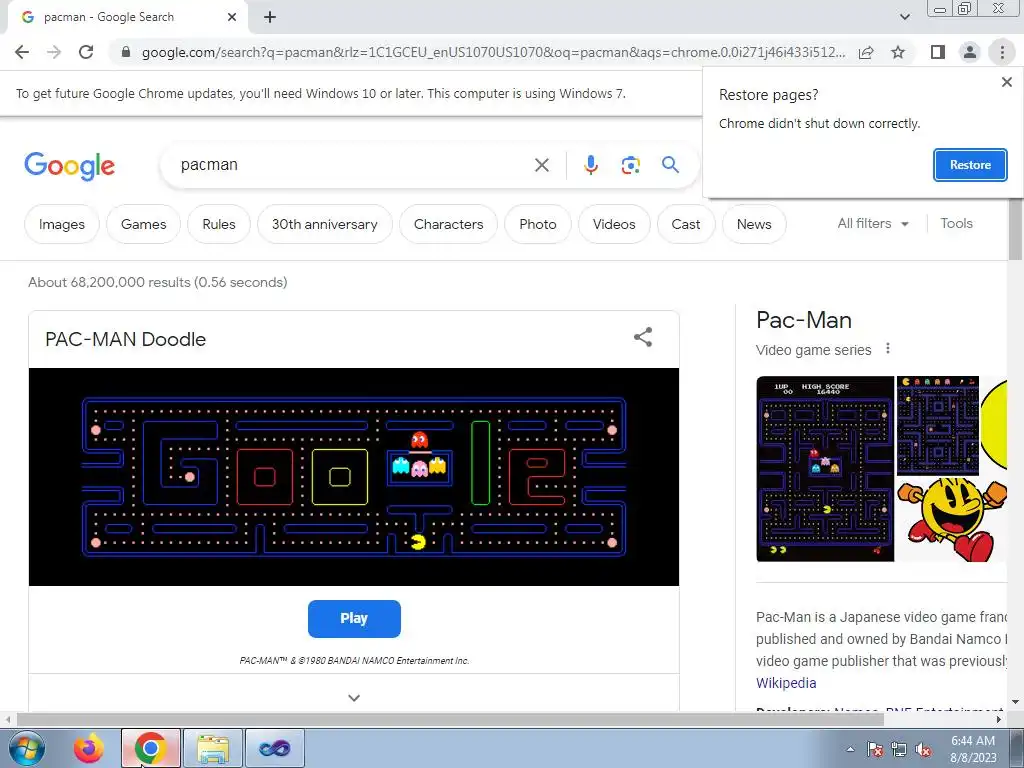View site info via the padlock icon

126,52
